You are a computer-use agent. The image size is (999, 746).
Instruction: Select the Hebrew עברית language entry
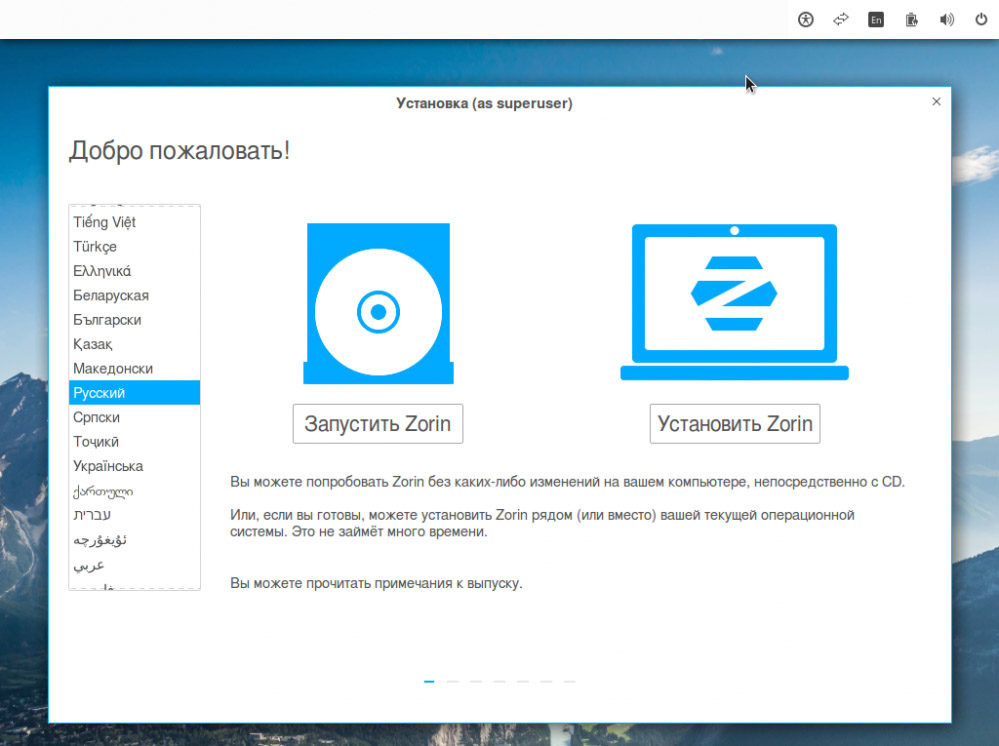coord(134,515)
